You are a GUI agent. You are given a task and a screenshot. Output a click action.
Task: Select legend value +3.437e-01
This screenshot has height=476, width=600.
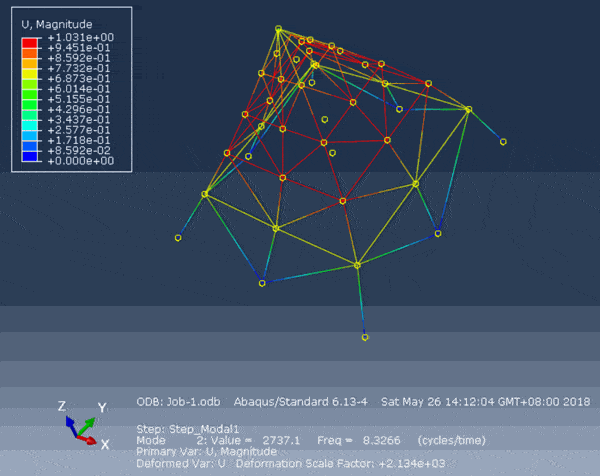click(x=78, y=120)
